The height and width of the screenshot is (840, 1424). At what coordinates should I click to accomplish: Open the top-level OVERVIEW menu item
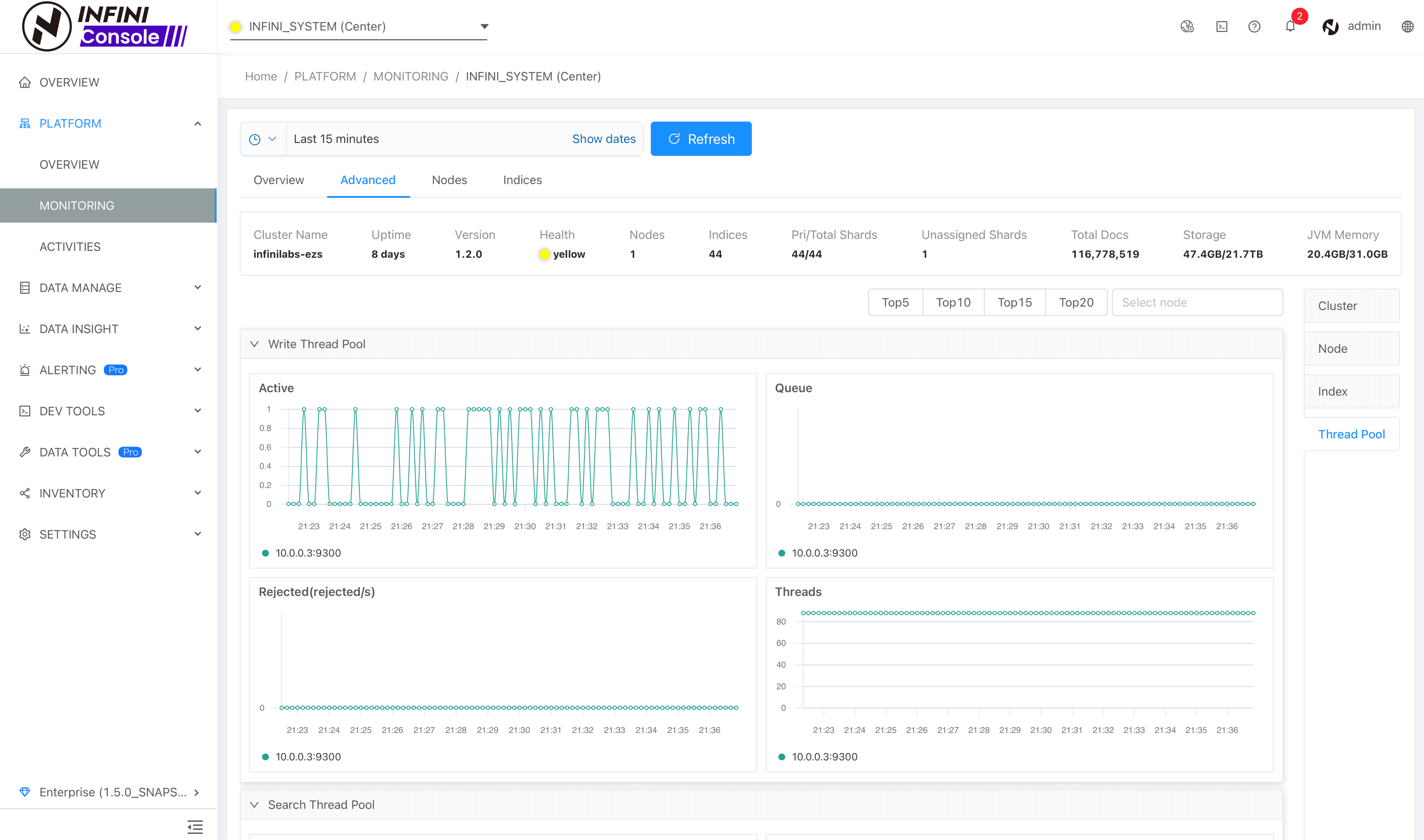pos(69,83)
